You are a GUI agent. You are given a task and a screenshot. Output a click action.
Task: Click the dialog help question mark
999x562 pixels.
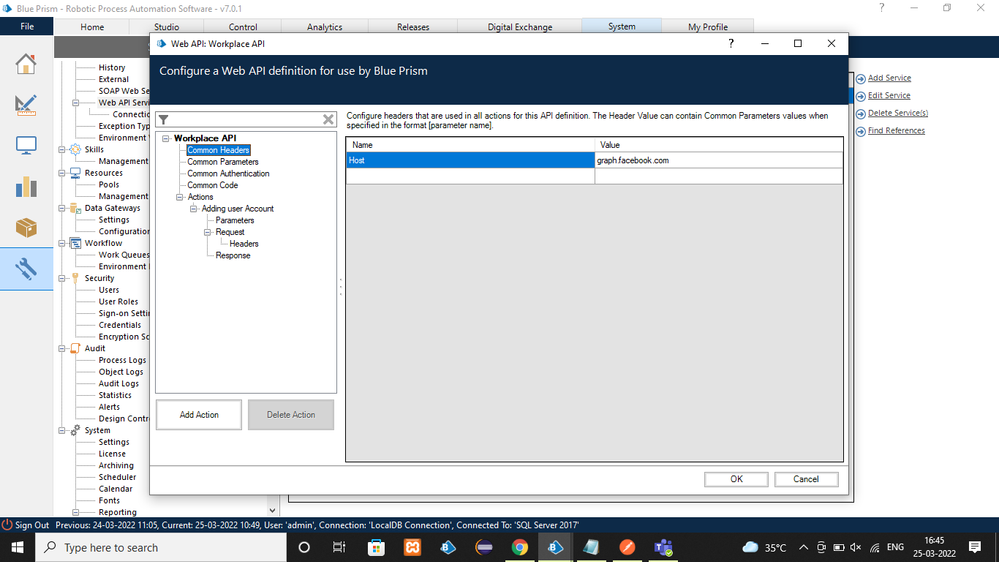coord(731,44)
